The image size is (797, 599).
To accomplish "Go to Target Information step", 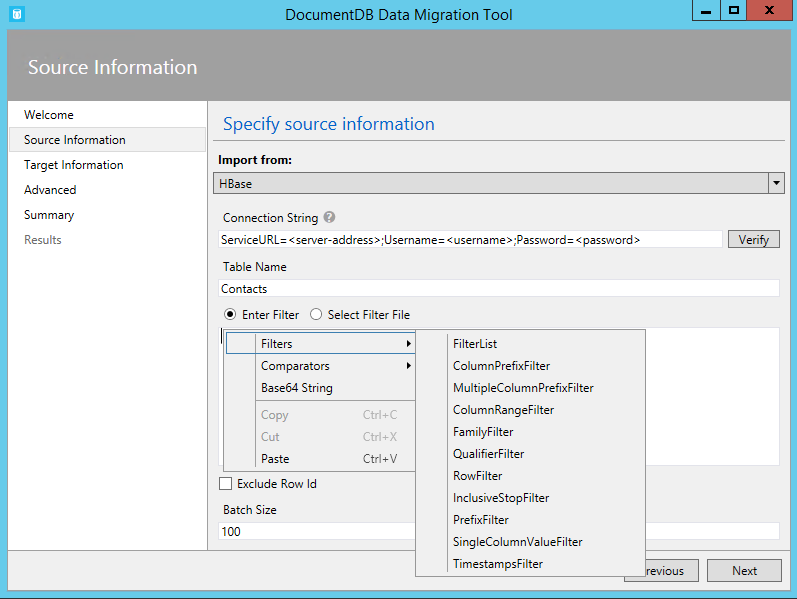I will (x=74, y=165).
